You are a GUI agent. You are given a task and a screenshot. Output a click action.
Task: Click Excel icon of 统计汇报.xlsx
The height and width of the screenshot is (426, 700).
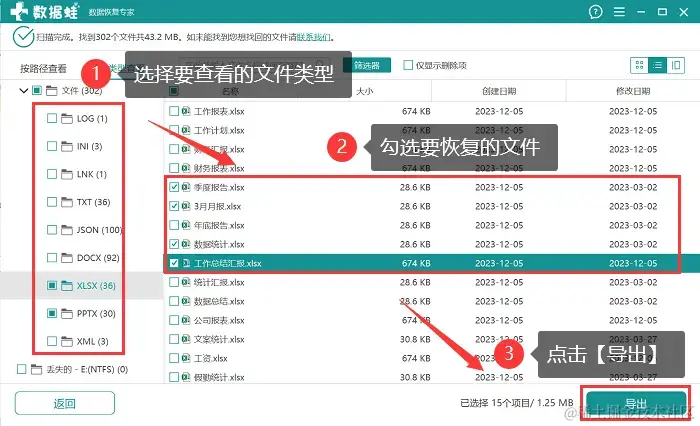tap(186, 282)
